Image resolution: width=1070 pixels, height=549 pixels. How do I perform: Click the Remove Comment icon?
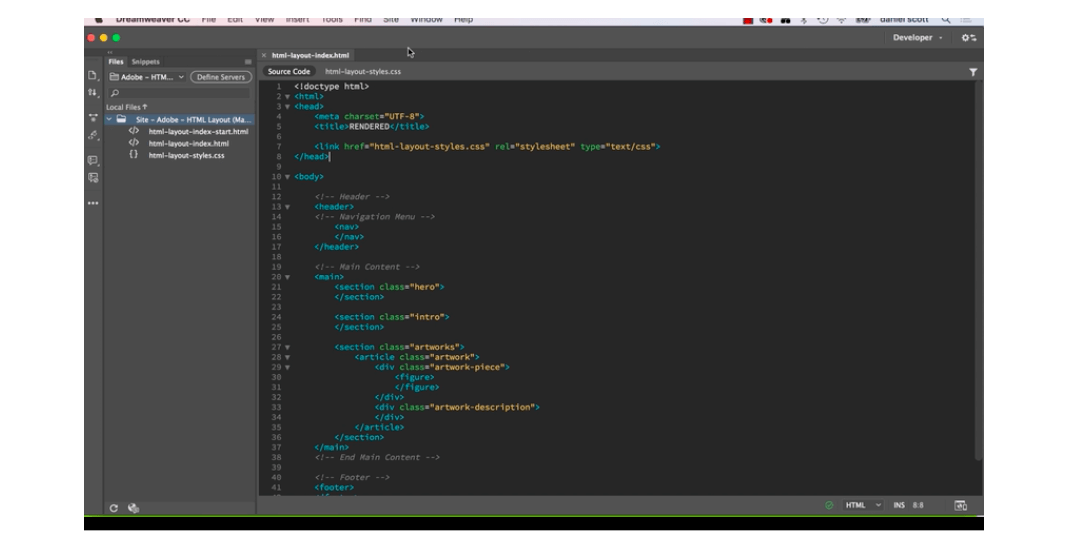point(93,177)
